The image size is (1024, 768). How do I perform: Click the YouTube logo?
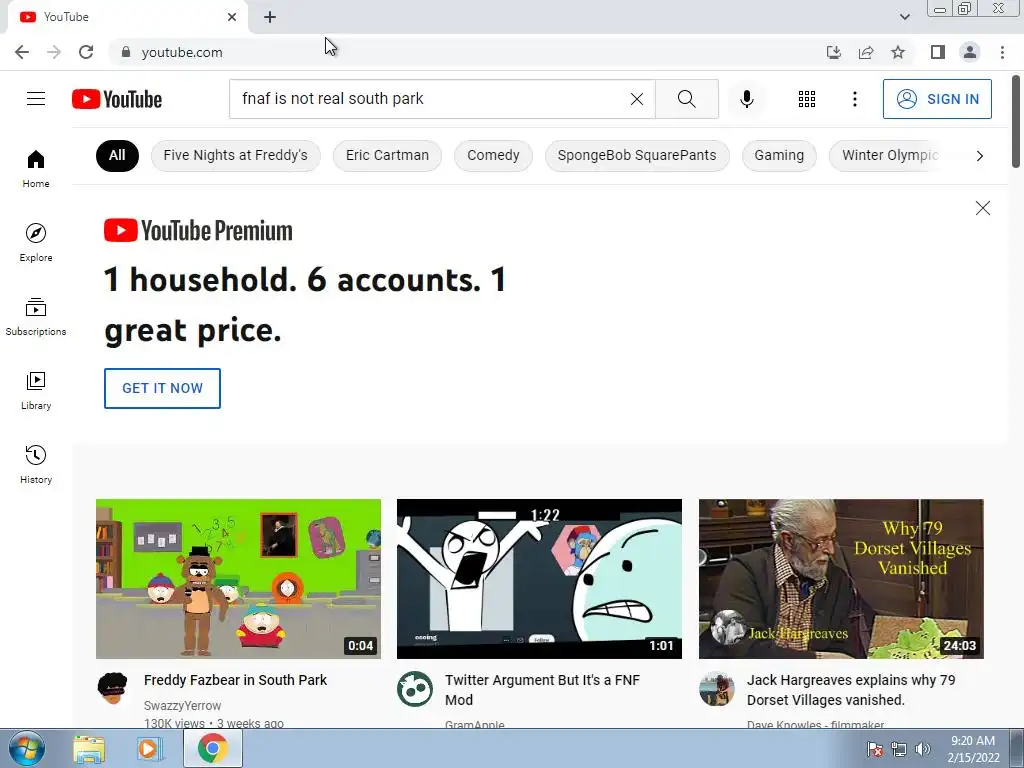pyautogui.click(x=117, y=99)
